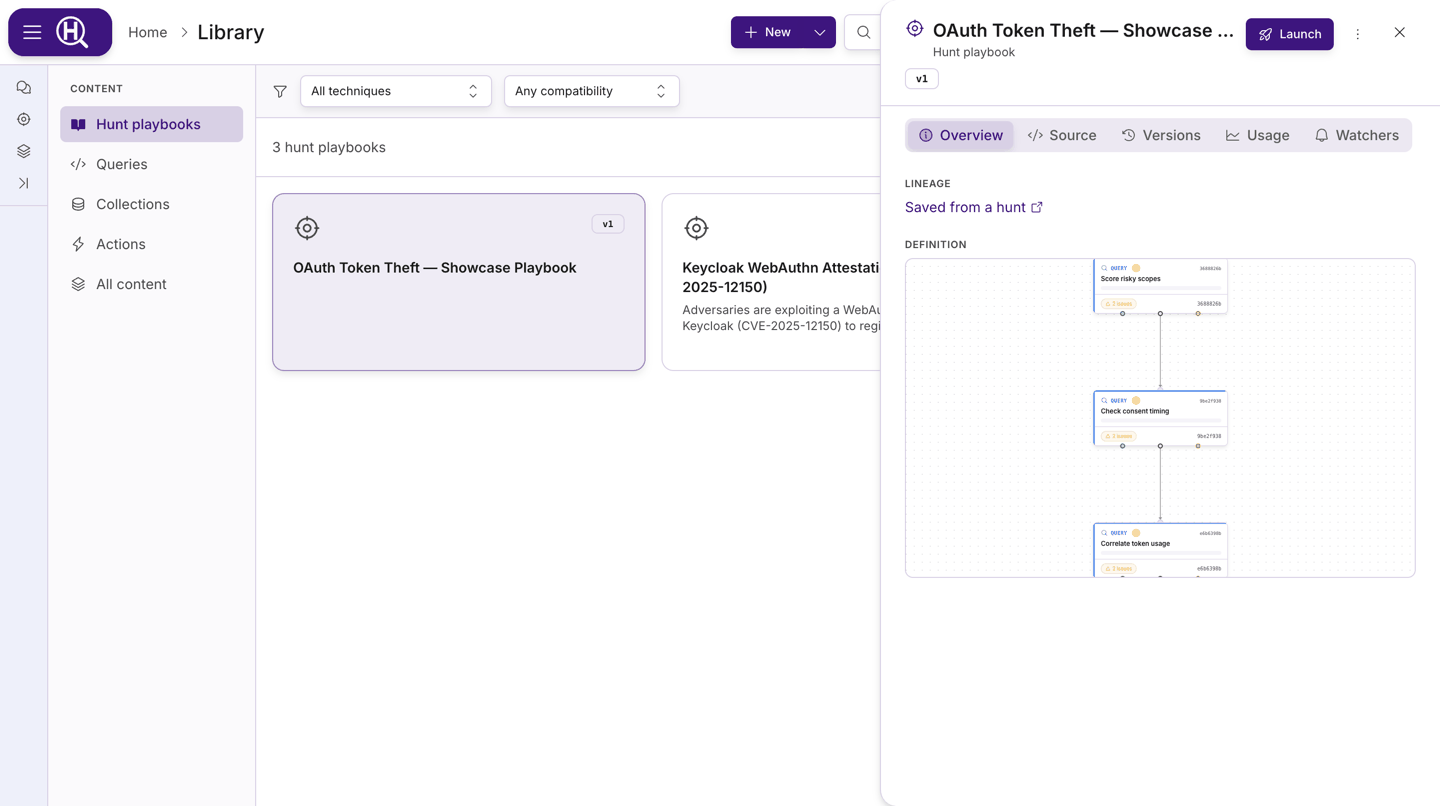Open the Keycloak WebAuthn Attestation playbook card
Screen dimensions: 1440x806
771,282
